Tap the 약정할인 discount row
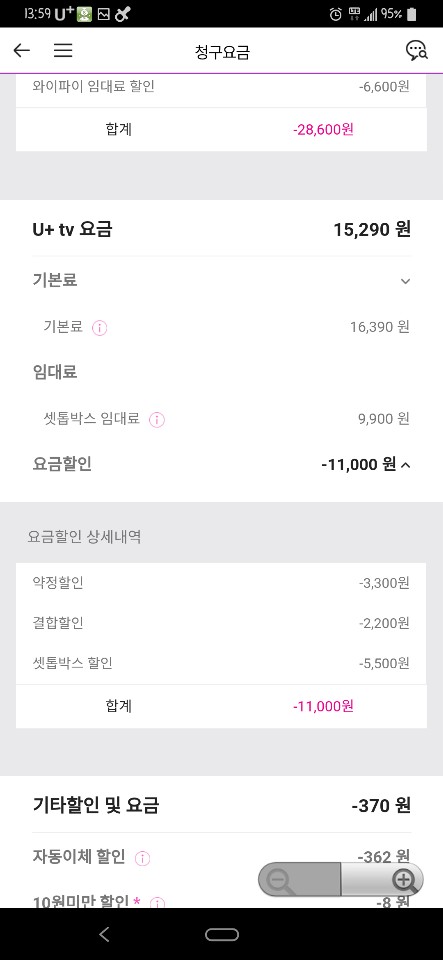 coord(221,583)
